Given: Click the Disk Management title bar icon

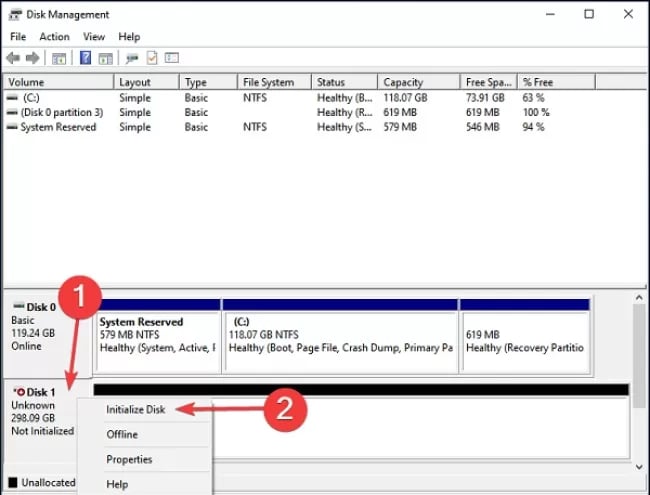Looking at the screenshot, I should click(15, 15).
